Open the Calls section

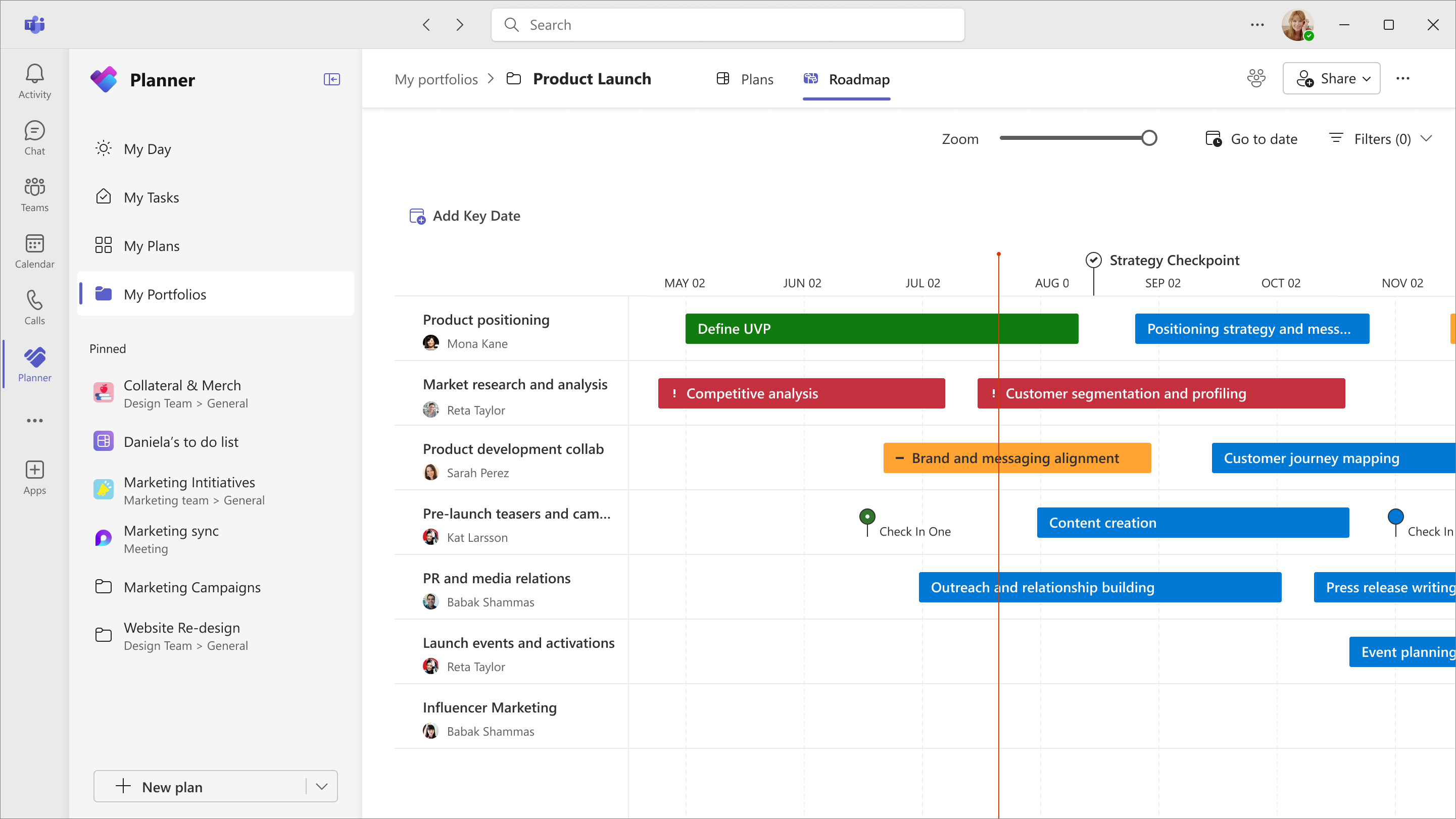click(34, 306)
